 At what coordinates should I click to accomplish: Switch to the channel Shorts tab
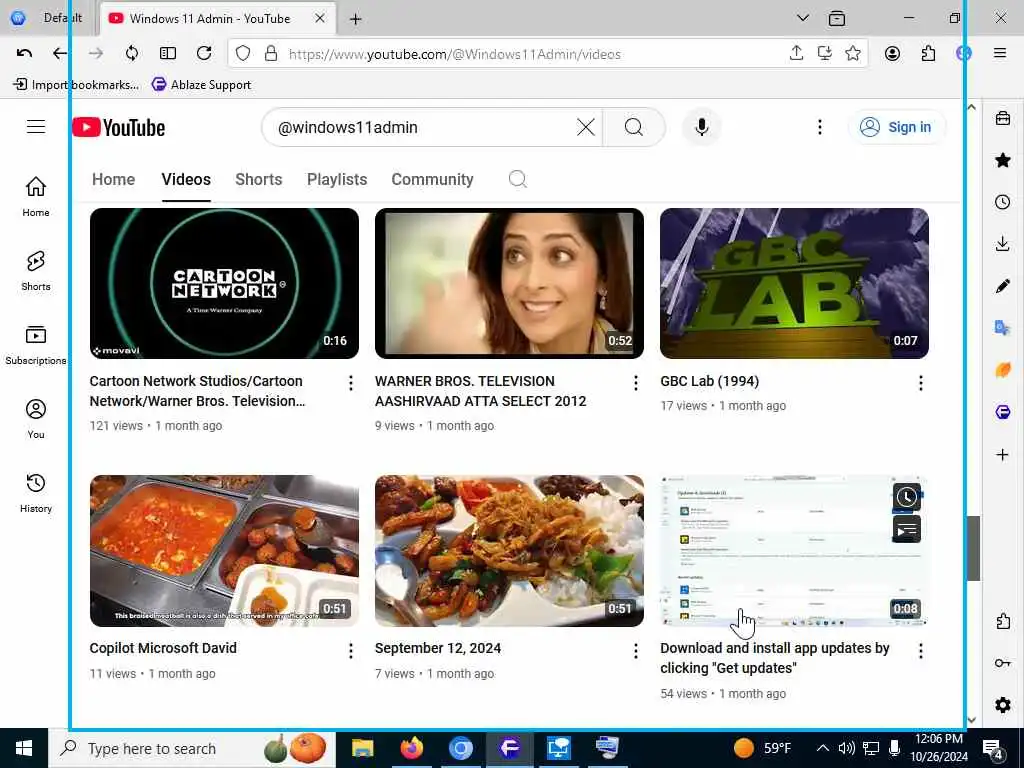(x=259, y=180)
